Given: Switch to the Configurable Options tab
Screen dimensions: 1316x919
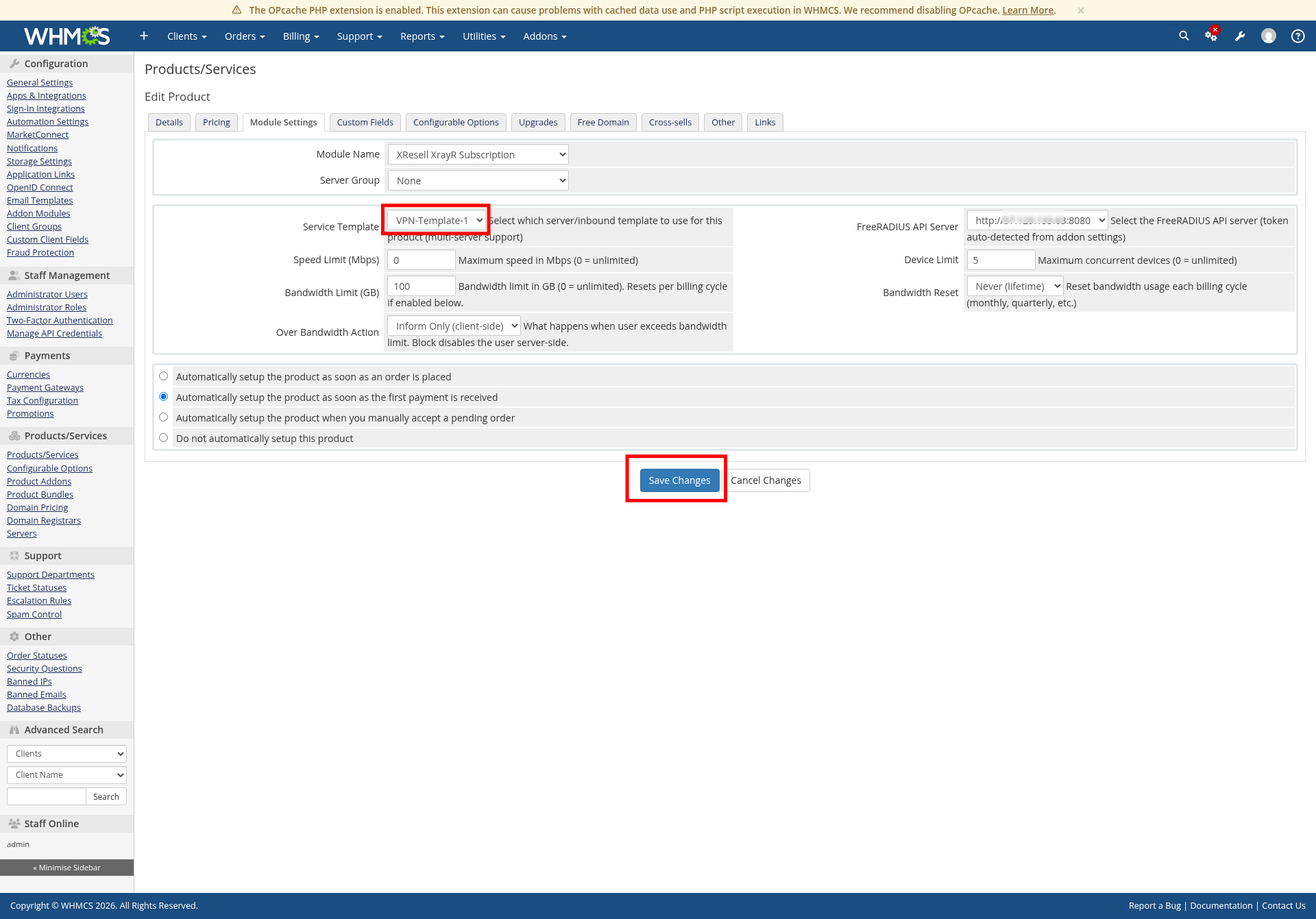Looking at the screenshot, I should coord(456,122).
